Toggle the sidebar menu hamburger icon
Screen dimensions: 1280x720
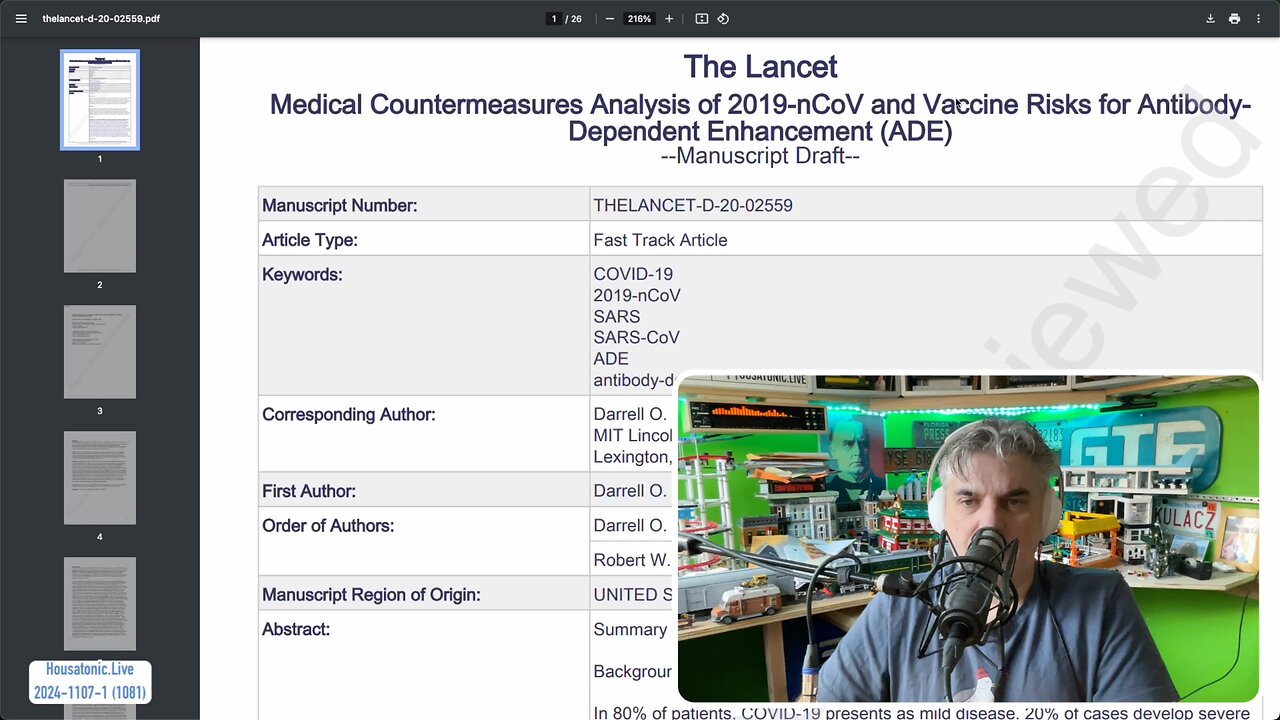click(21, 19)
